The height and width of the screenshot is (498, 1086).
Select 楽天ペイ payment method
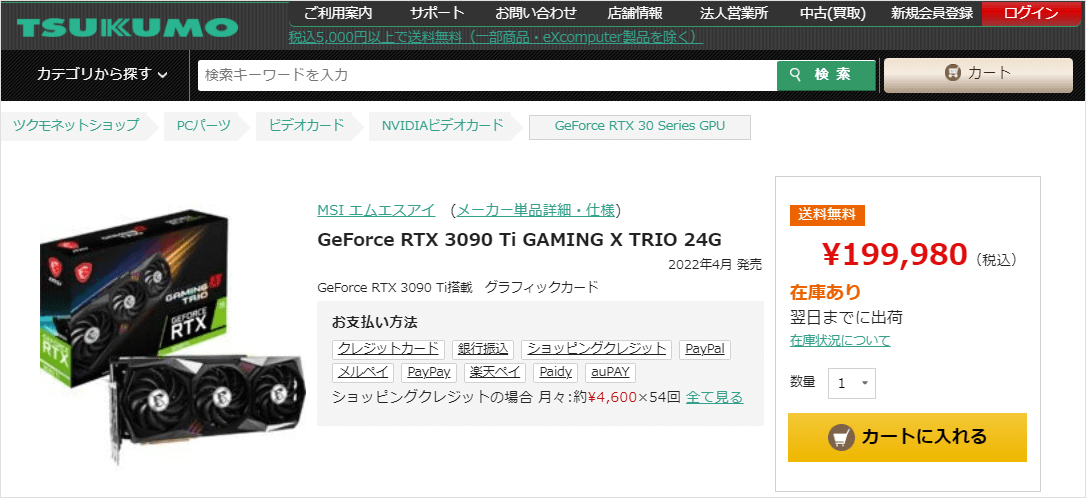coord(495,373)
